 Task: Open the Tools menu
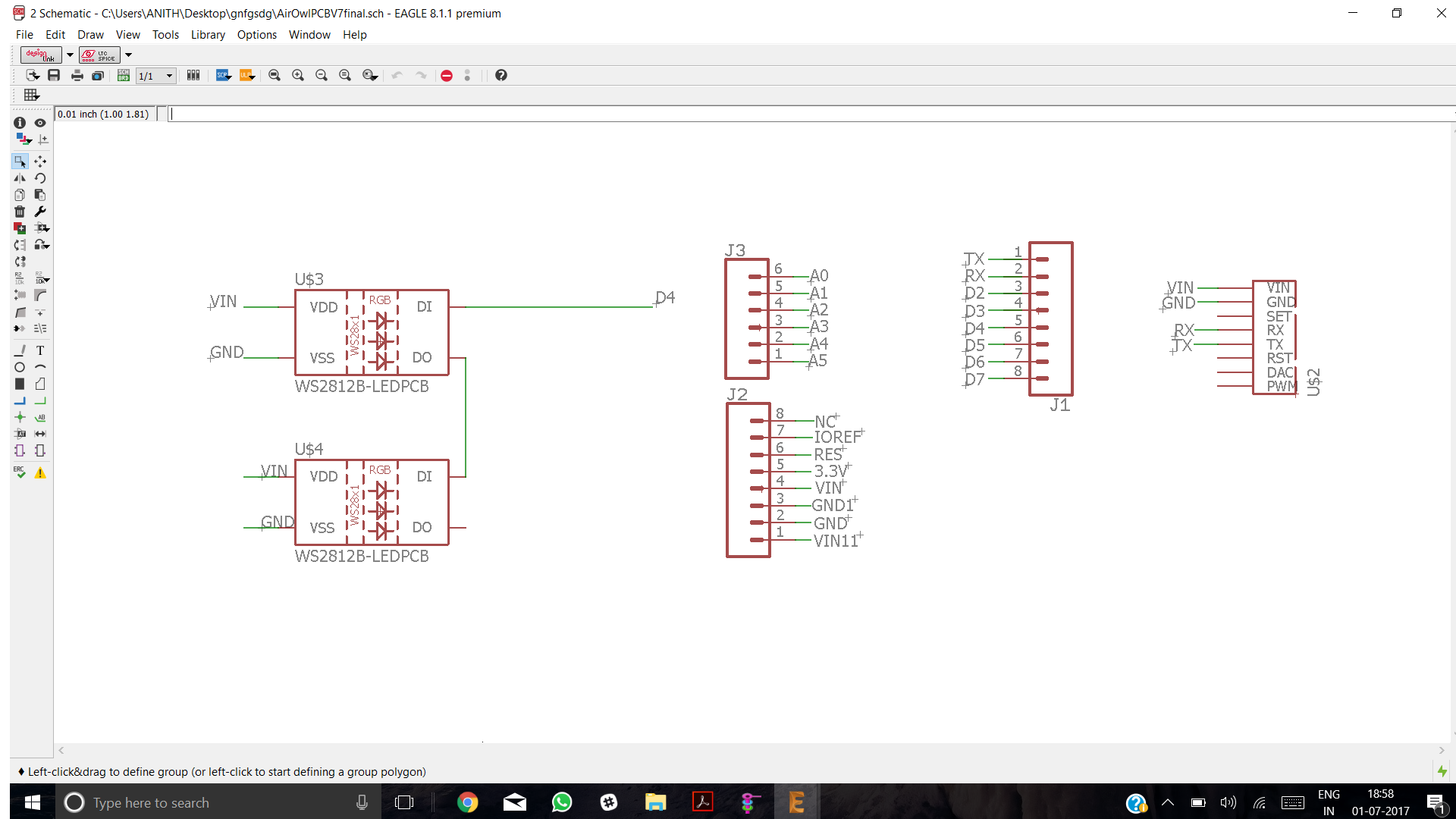(x=165, y=35)
